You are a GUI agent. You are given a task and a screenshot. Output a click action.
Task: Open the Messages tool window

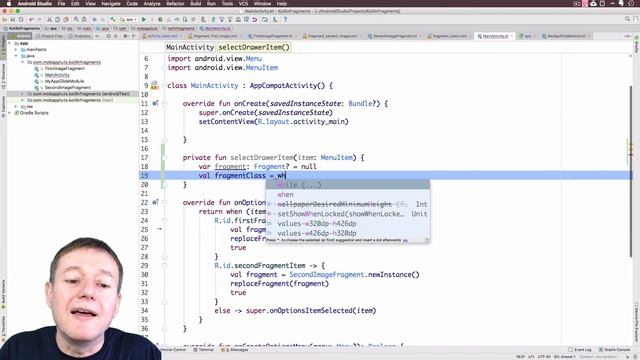(235, 350)
